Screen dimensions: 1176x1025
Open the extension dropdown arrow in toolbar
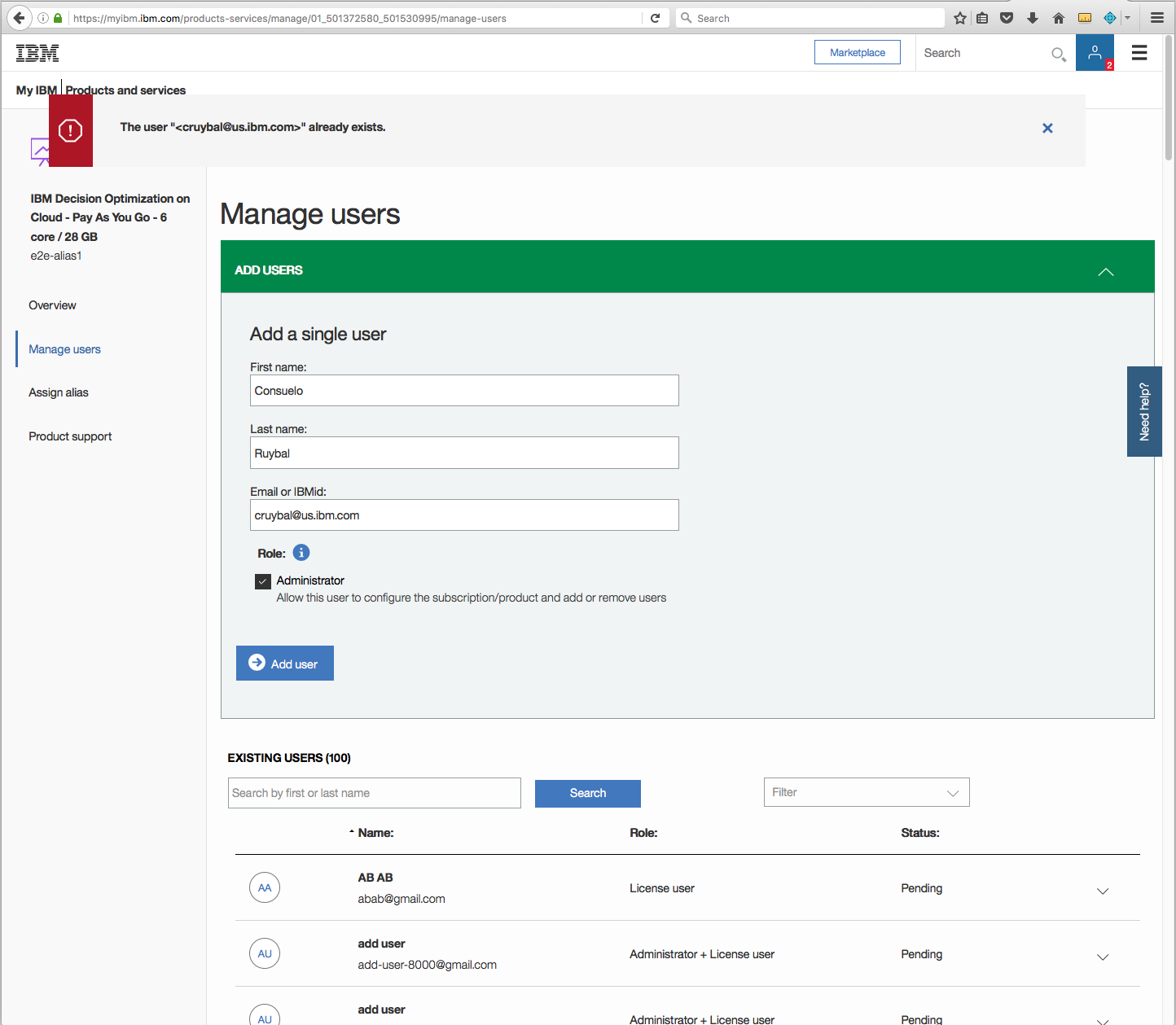pos(1128,18)
